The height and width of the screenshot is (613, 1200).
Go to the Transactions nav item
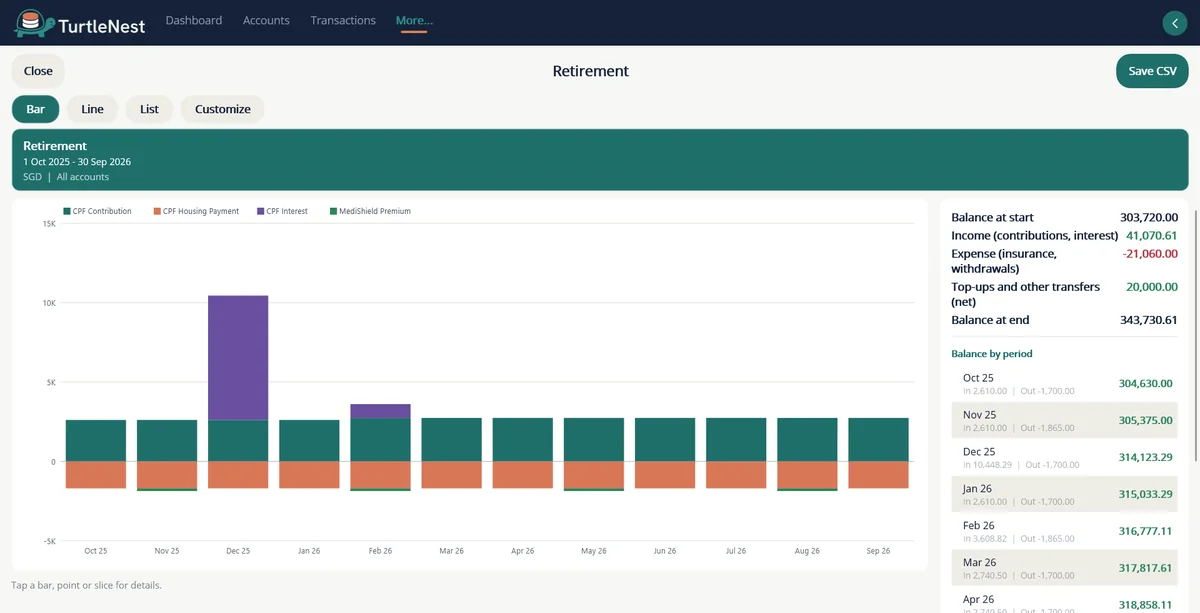click(x=343, y=20)
